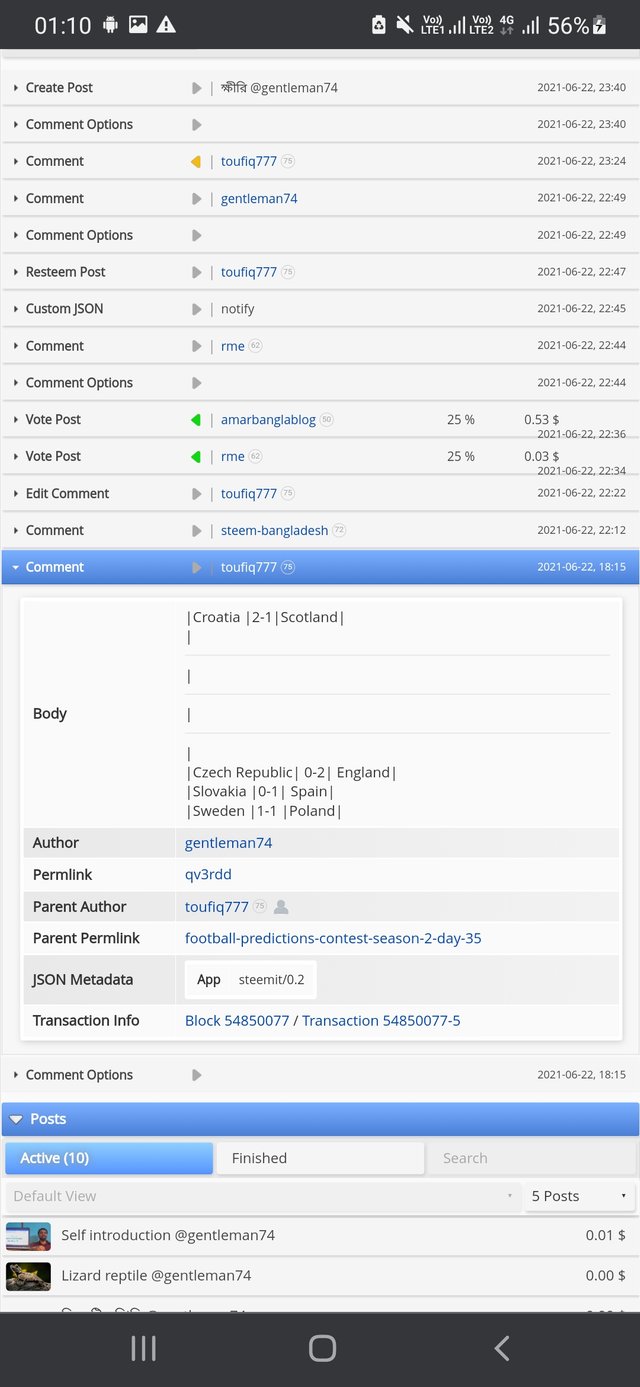The width and height of the screenshot is (640, 1387).
Task: Click the Czech Republic 0-2 England line
Action: click(292, 773)
